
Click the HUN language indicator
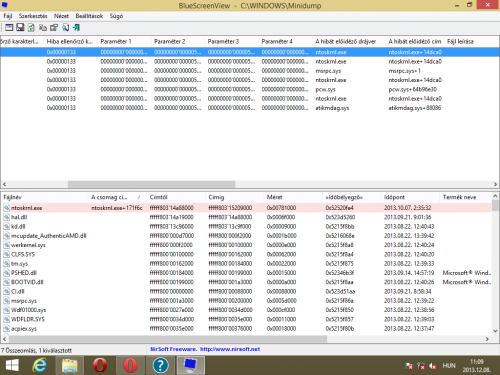point(449,366)
